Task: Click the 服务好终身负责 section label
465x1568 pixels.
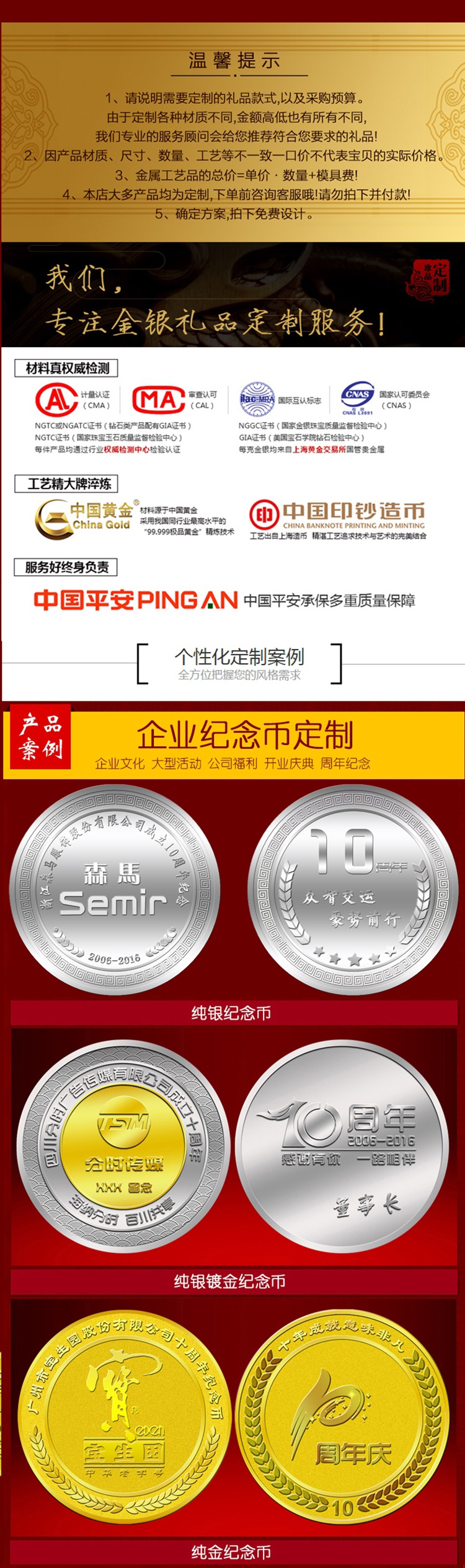Action: 66,566
